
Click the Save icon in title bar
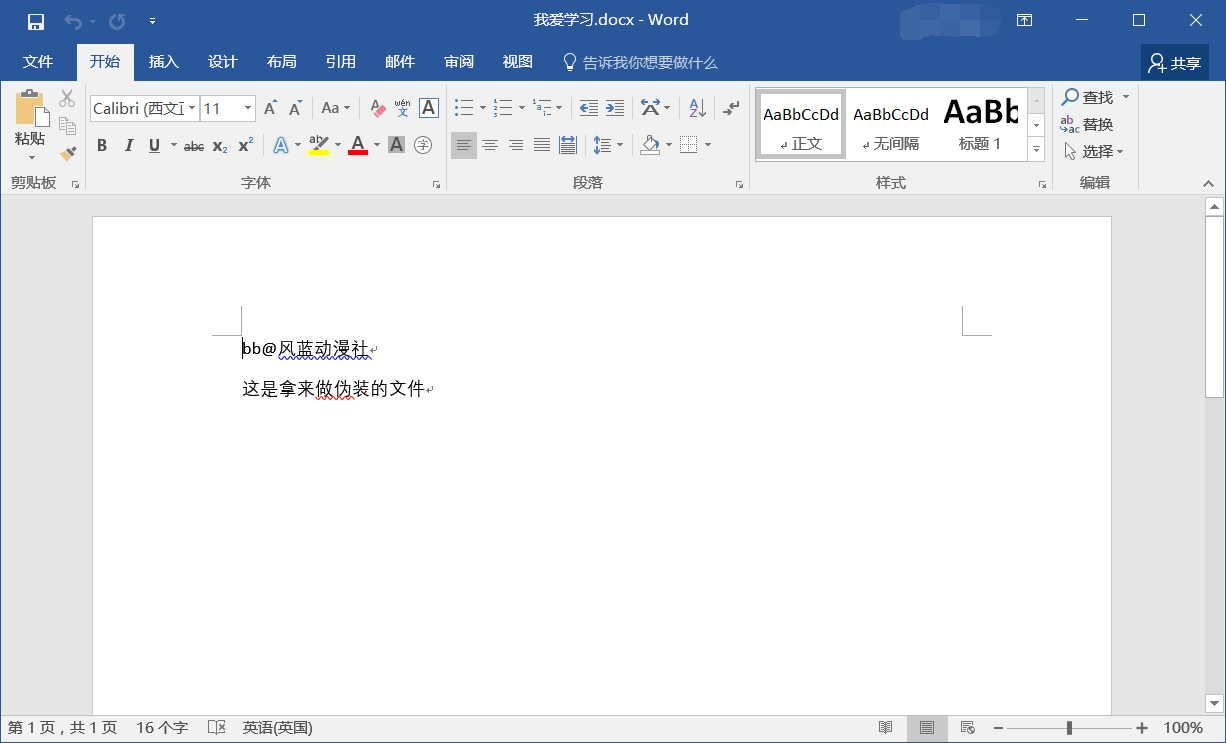(35, 21)
